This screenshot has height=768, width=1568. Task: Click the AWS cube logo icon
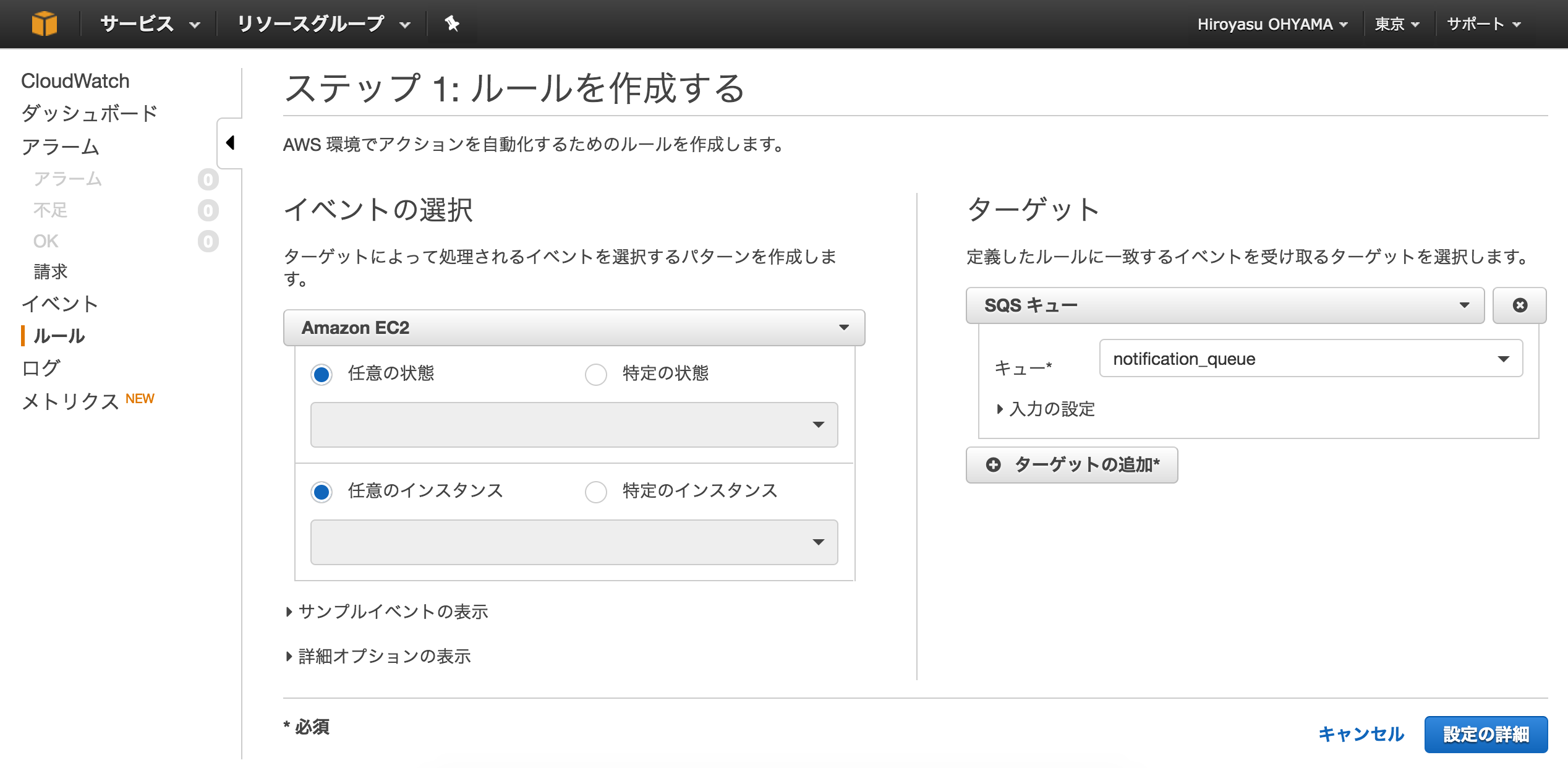(x=44, y=23)
